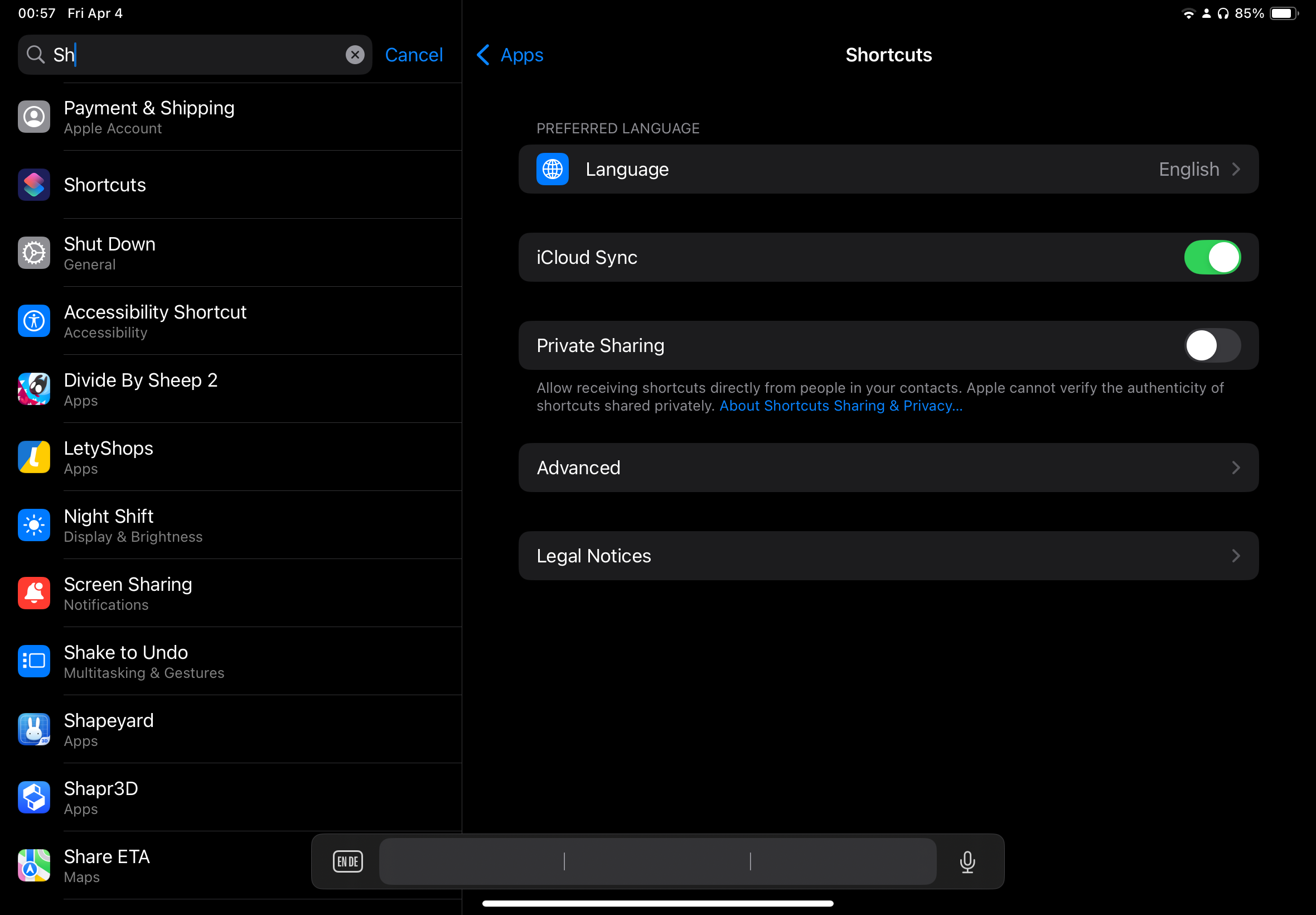Tap the Shortcuts page title

click(889, 55)
